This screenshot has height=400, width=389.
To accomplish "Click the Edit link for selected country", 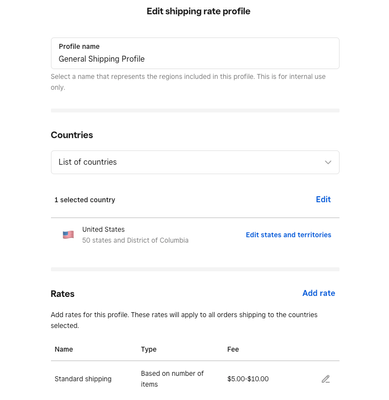I will click(x=323, y=199).
